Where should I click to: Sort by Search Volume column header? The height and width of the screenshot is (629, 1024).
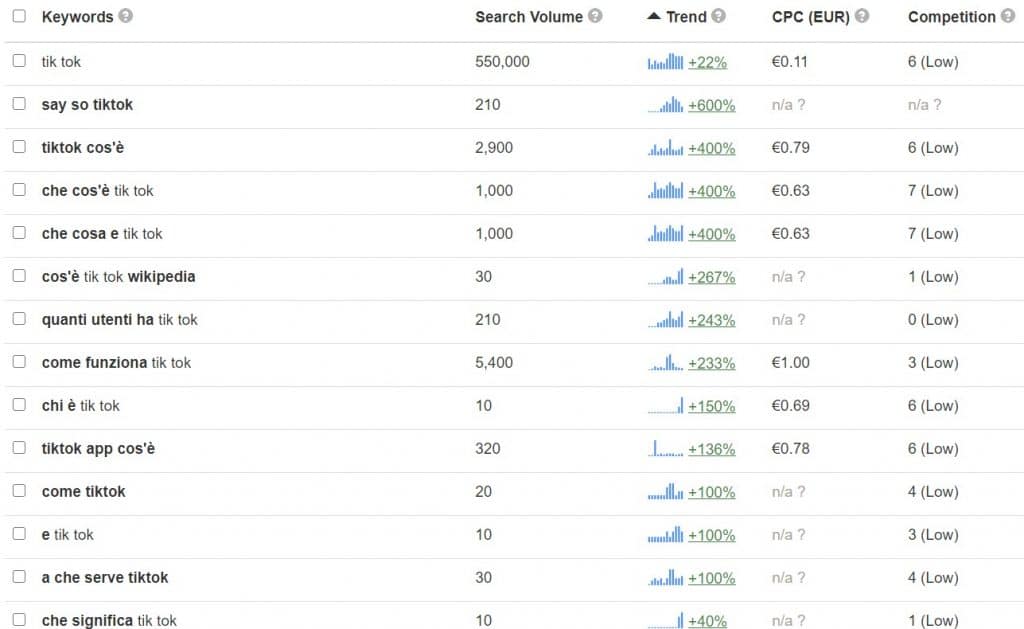pos(528,16)
